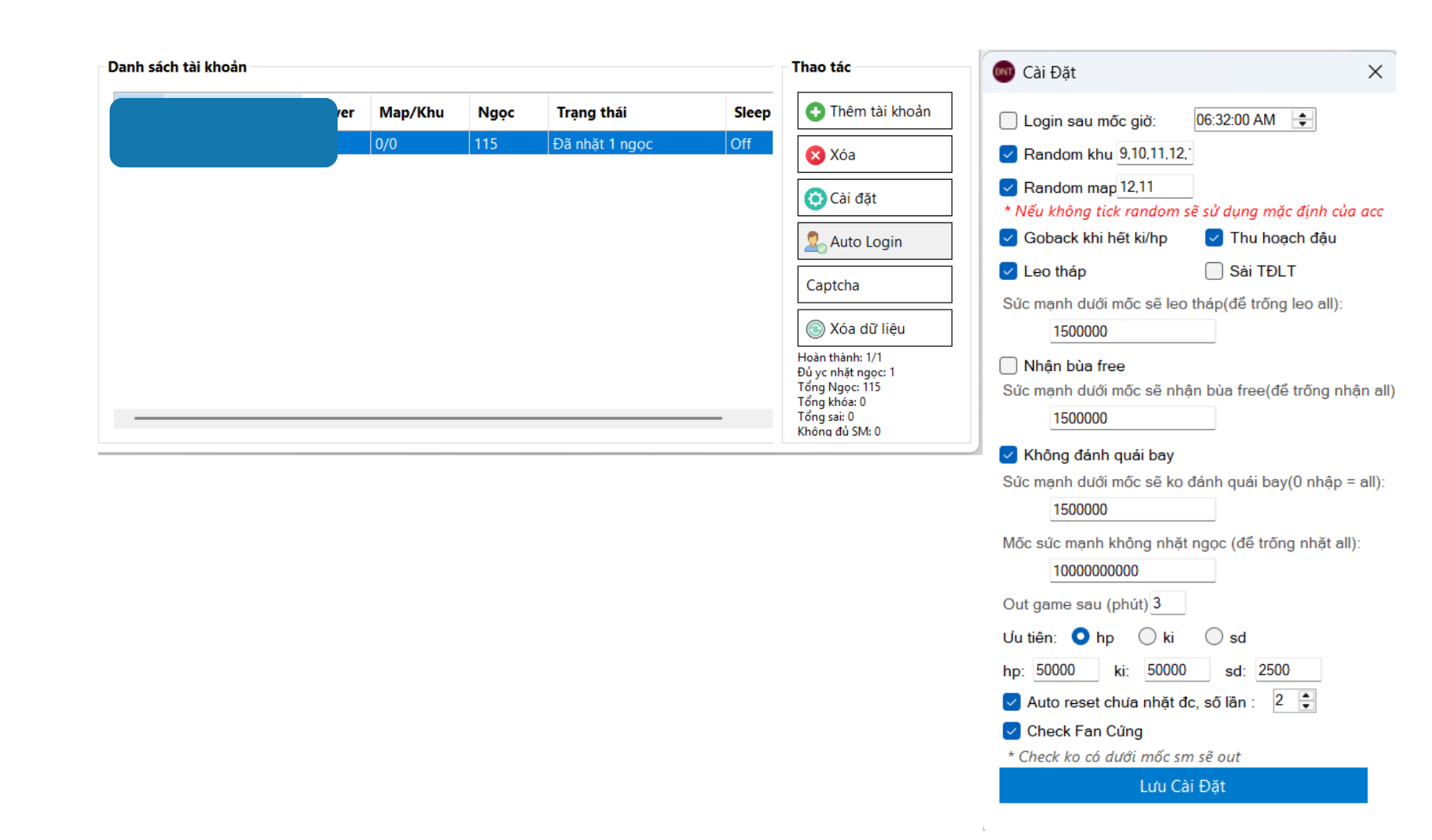Uncheck the Leo tháp option
The width and height of the screenshot is (1432, 840).
pos(1008,271)
